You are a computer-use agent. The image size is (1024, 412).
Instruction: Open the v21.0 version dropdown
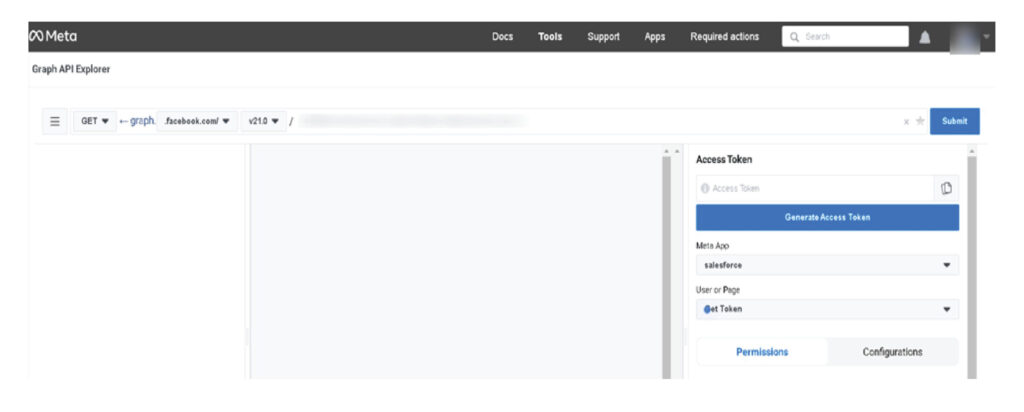(x=264, y=121)
